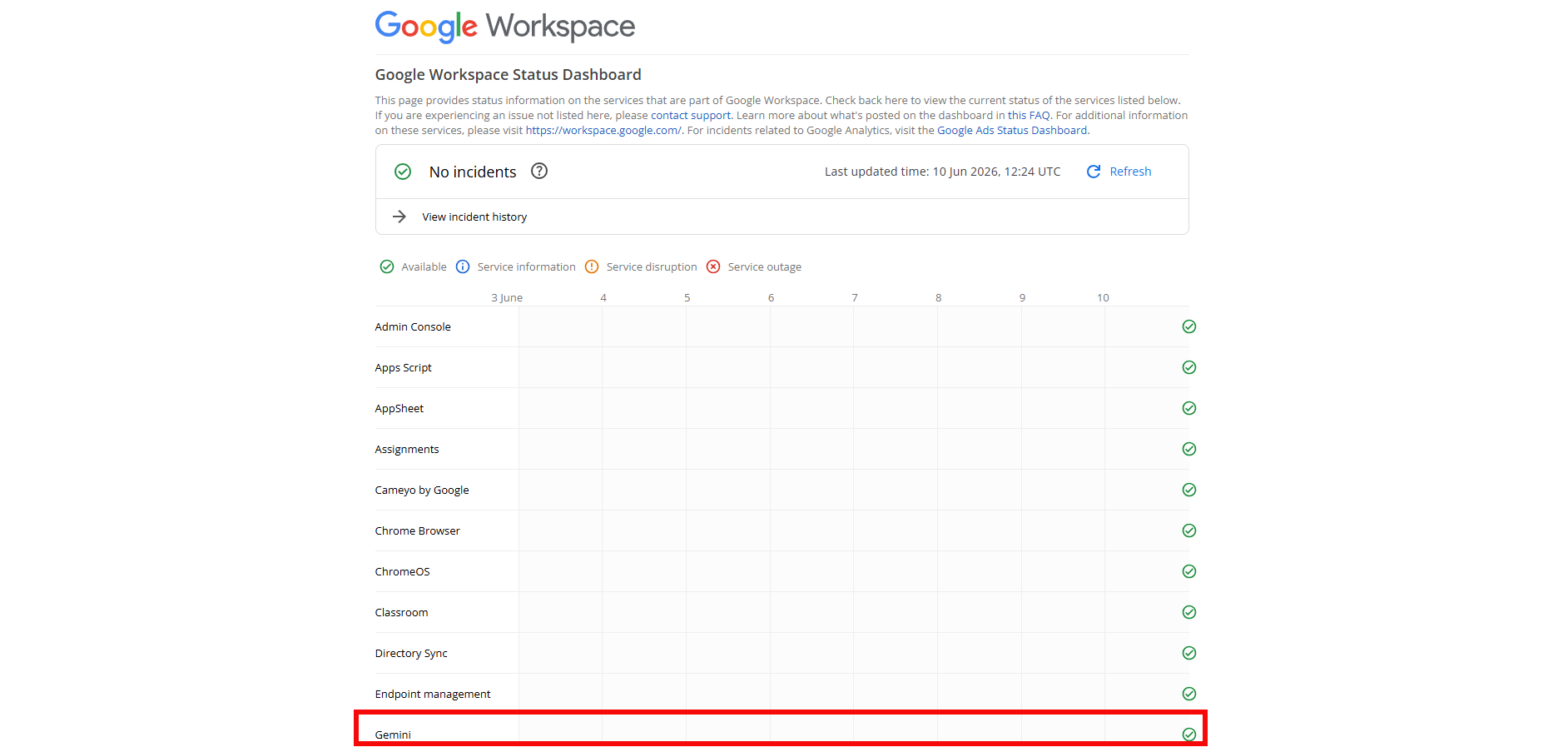Click the Service outage legend label
Viewport: 1568px width, 747px height.
point(765,267)
